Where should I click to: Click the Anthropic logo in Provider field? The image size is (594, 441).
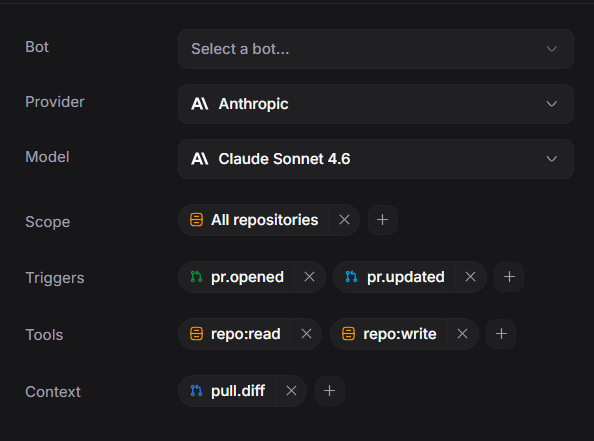[x=200, y=104]
